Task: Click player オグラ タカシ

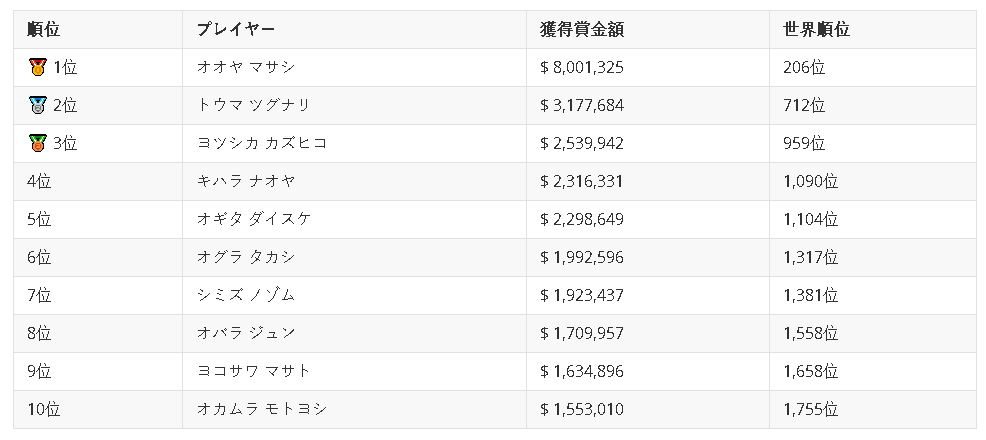Action: point(246,258)
